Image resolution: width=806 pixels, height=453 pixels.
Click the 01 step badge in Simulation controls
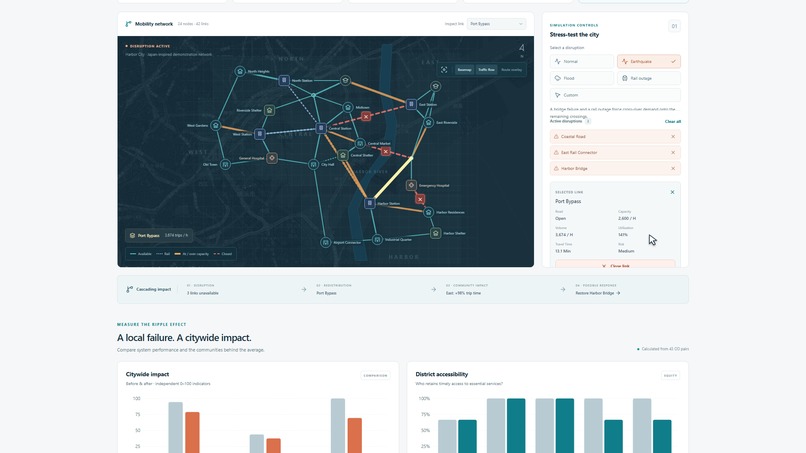[674, 26]
